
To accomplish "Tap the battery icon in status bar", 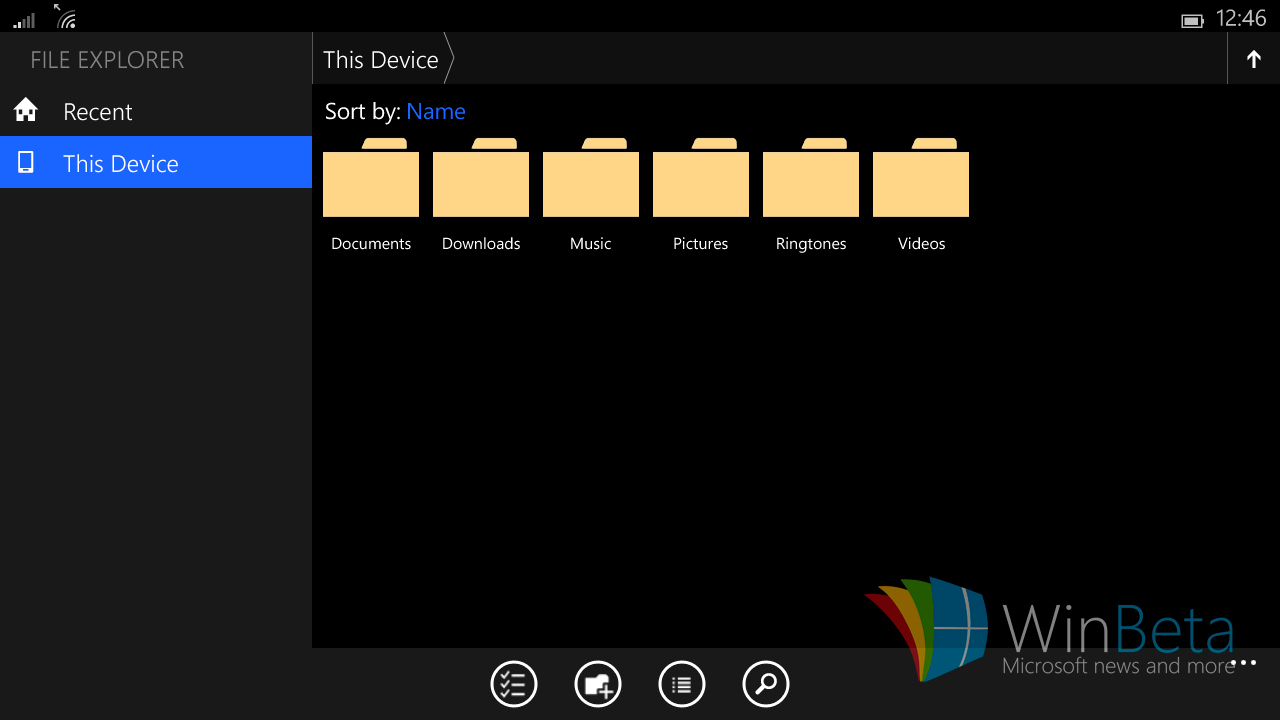I will [1192, 20].
